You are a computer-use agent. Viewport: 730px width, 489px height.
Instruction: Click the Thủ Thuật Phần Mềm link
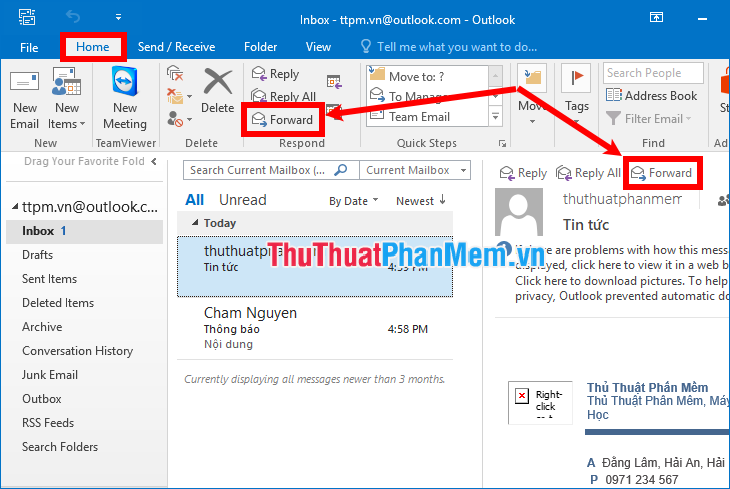pos(647,387)
